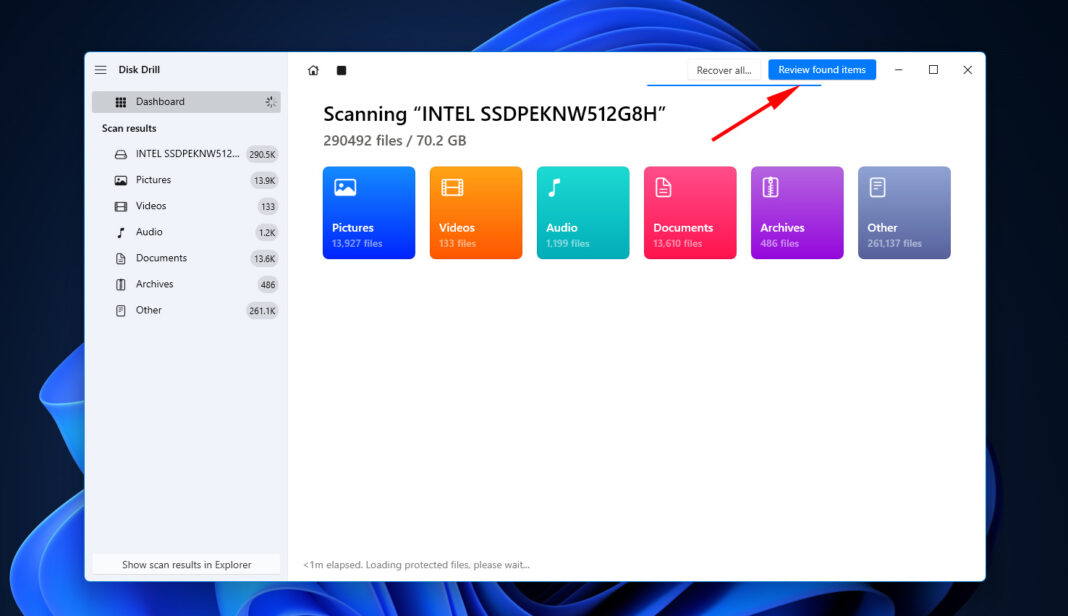Open the pink Documents tile
The width and height of the screenshot is (1068, 616).
pyautogui.click(x=689, y=213)
